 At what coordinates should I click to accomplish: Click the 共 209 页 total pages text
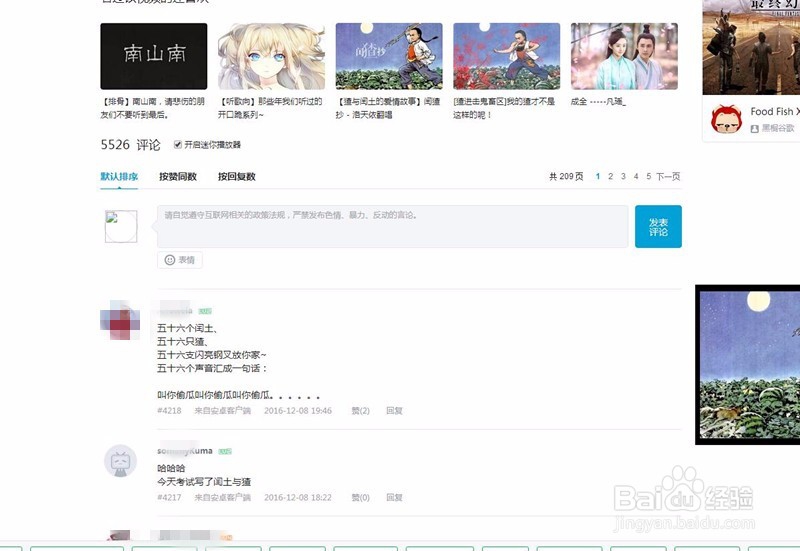coord(566,177)
